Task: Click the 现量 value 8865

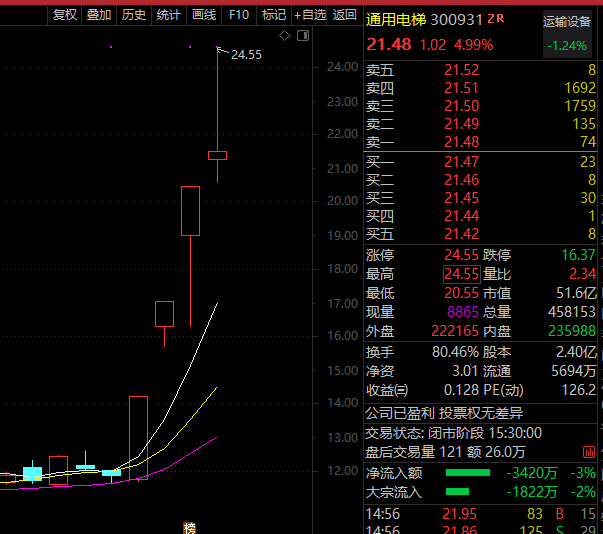Action: (x=463, y=312)
